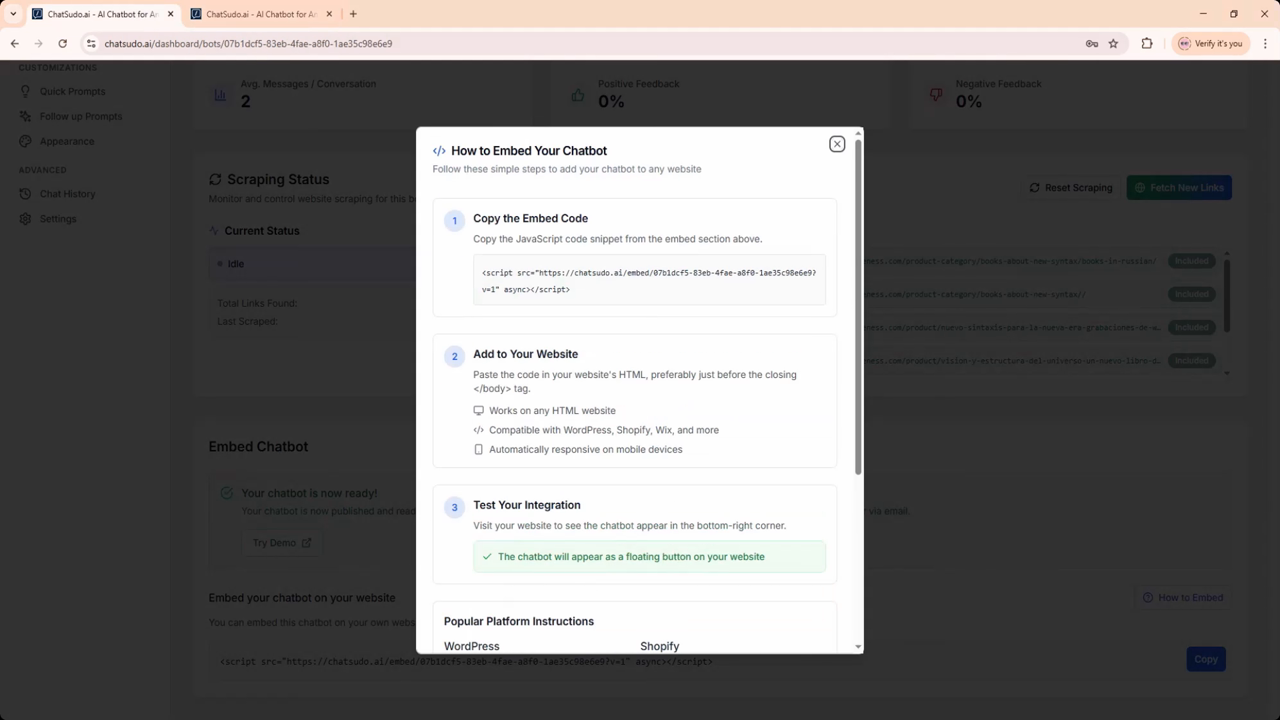This screenshot has width=1280, height=720.
Task: Click code icon beside WordPress compatibility line
Action: pyautogui.click(x=478, y=430)
